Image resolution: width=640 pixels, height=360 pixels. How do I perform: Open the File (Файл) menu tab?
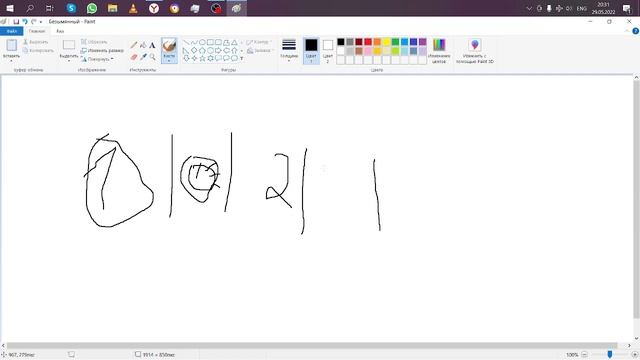12,31
